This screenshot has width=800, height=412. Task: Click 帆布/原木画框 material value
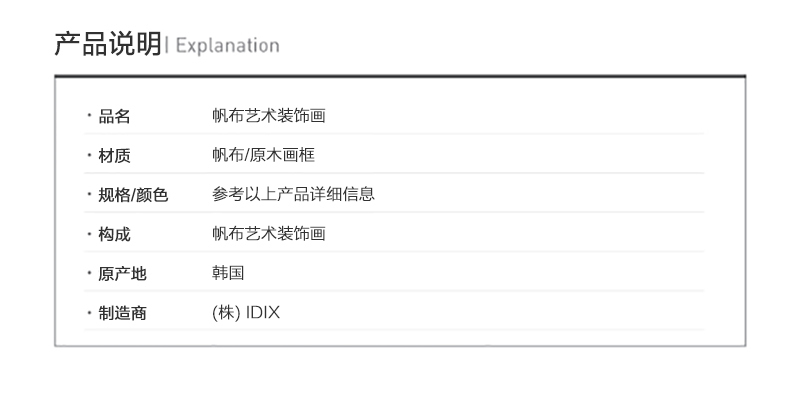(264, 155)
